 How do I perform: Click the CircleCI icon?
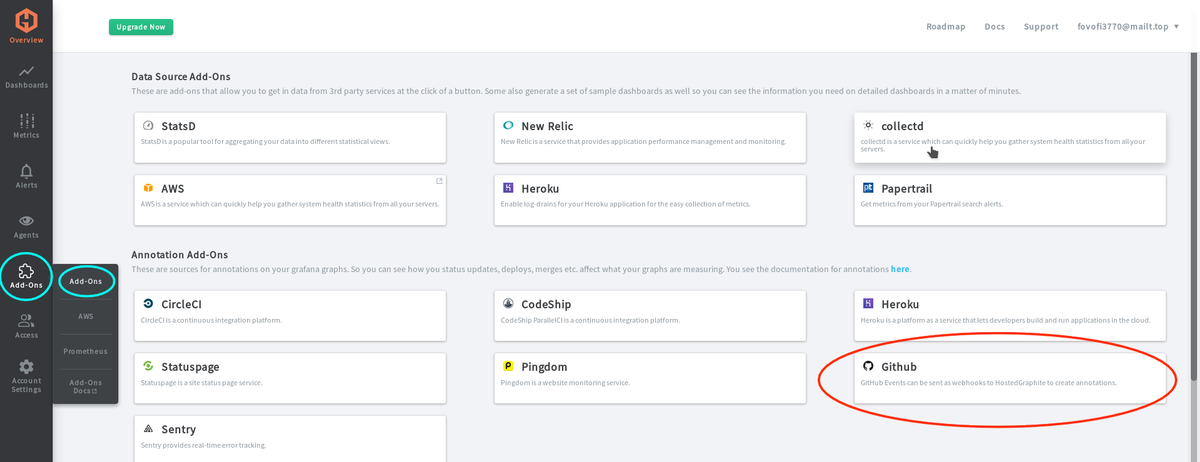tap(148, 304)
